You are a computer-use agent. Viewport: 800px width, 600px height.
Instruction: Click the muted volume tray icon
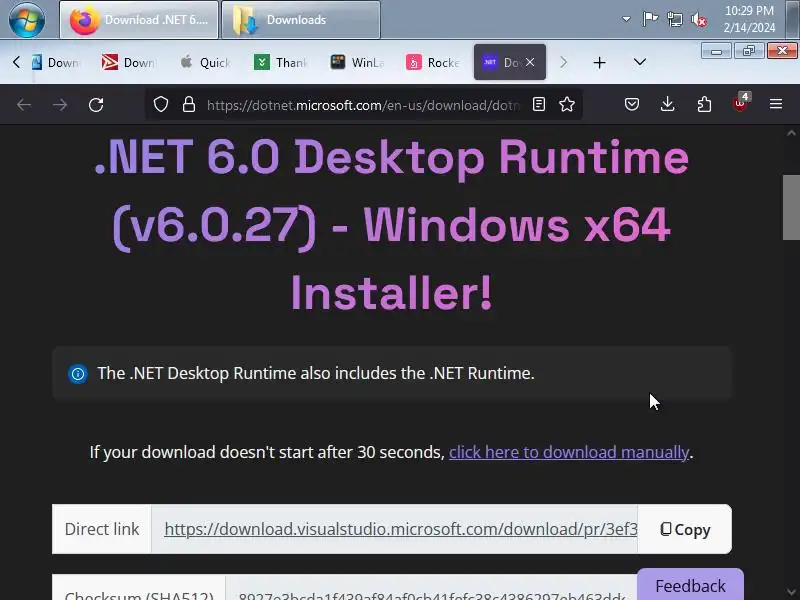point(699,20)
